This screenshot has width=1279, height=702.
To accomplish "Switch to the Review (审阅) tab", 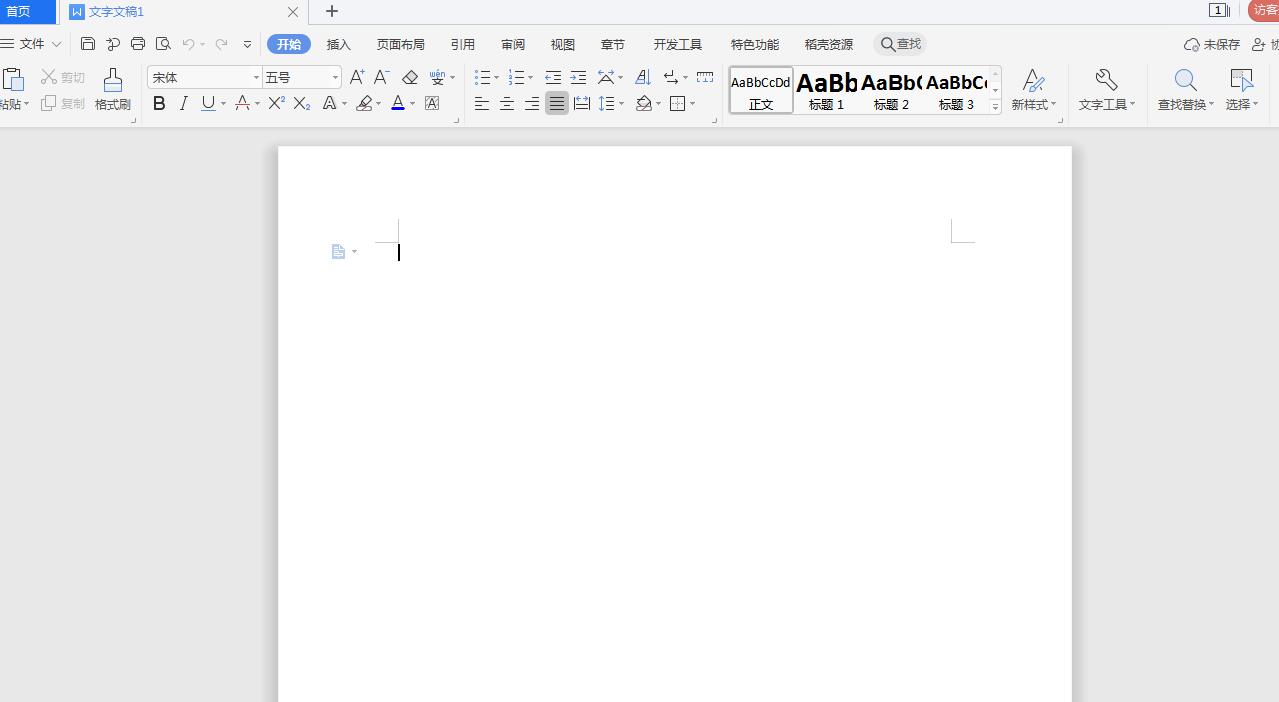I will point(513,44).
